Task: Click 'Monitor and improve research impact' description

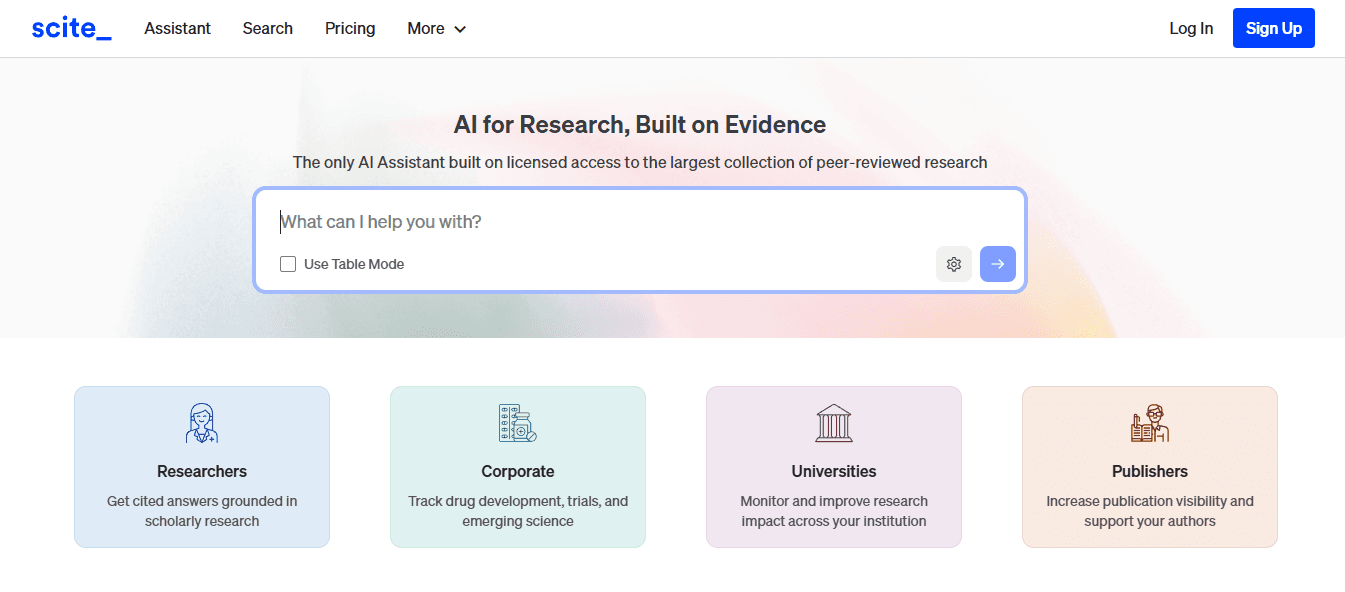Action: pos(834,511)
